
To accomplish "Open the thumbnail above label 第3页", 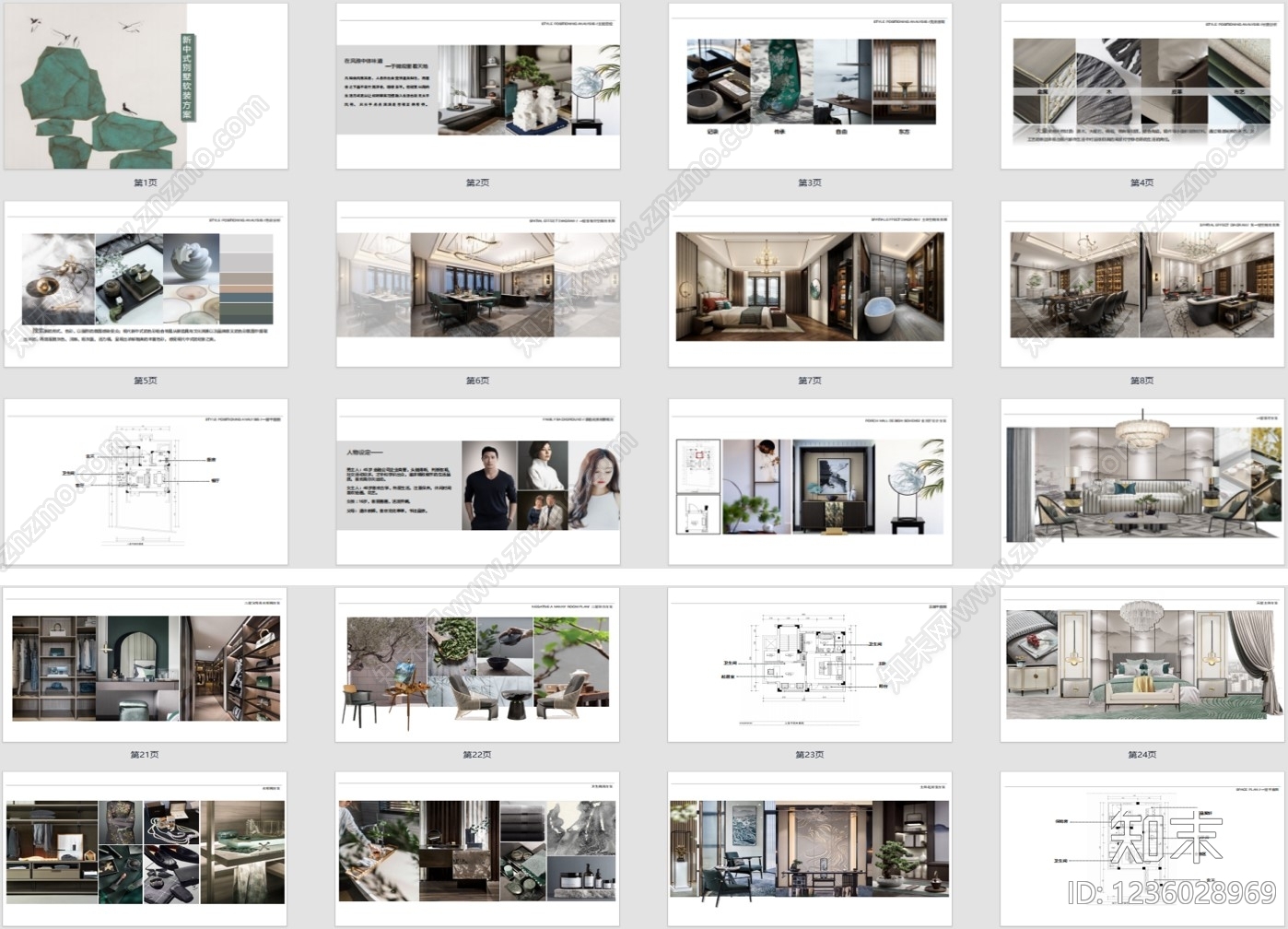I will click(810, 86).
